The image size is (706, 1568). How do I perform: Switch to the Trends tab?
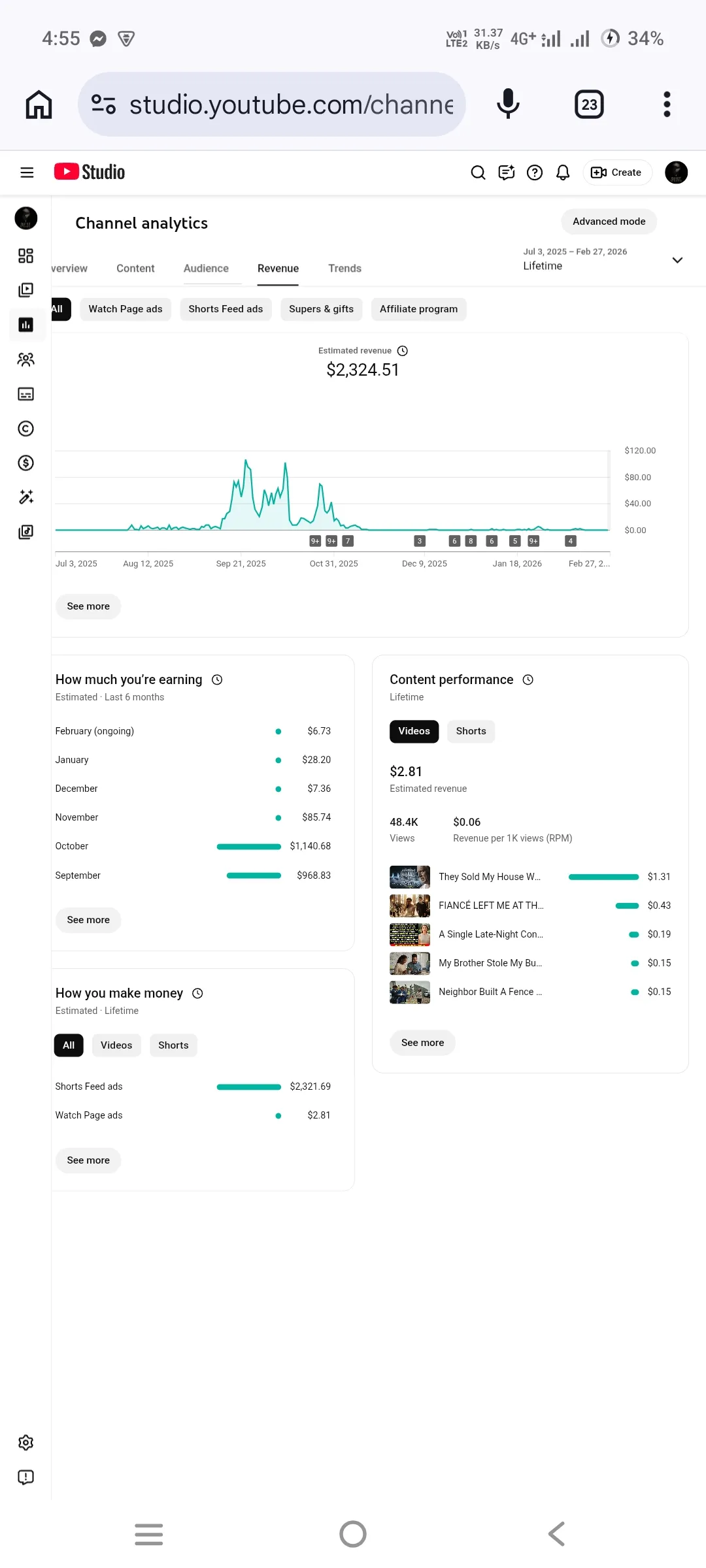pyautogui.click(x=345, y=269)
